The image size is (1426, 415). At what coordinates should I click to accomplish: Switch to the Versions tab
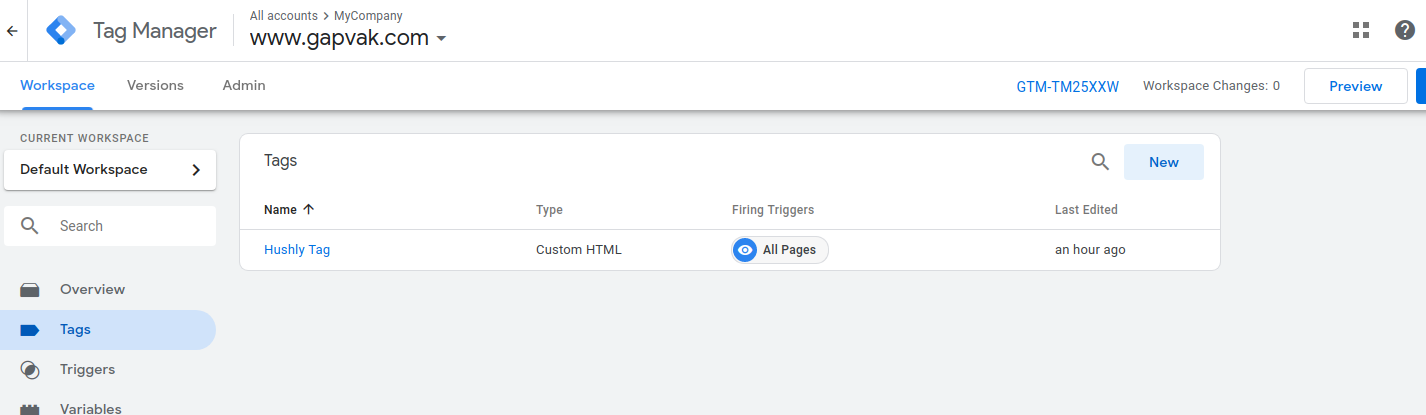(155, 86)
